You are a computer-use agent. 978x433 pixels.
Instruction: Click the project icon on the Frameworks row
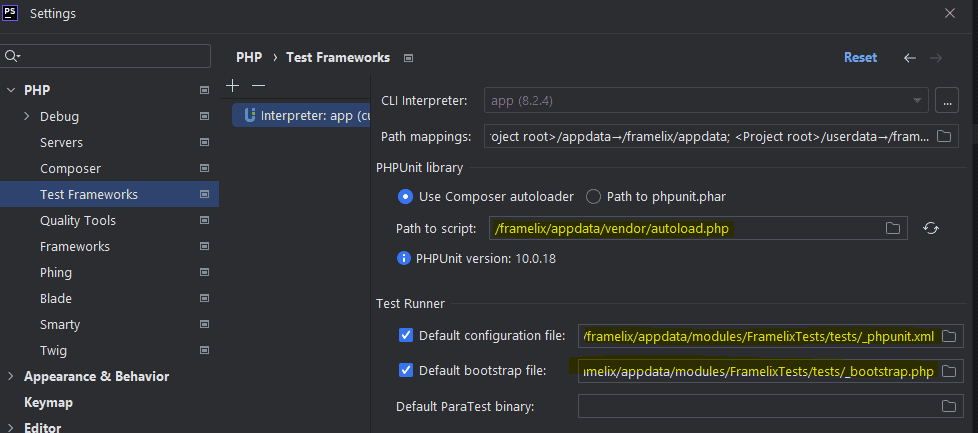(204, 246)
